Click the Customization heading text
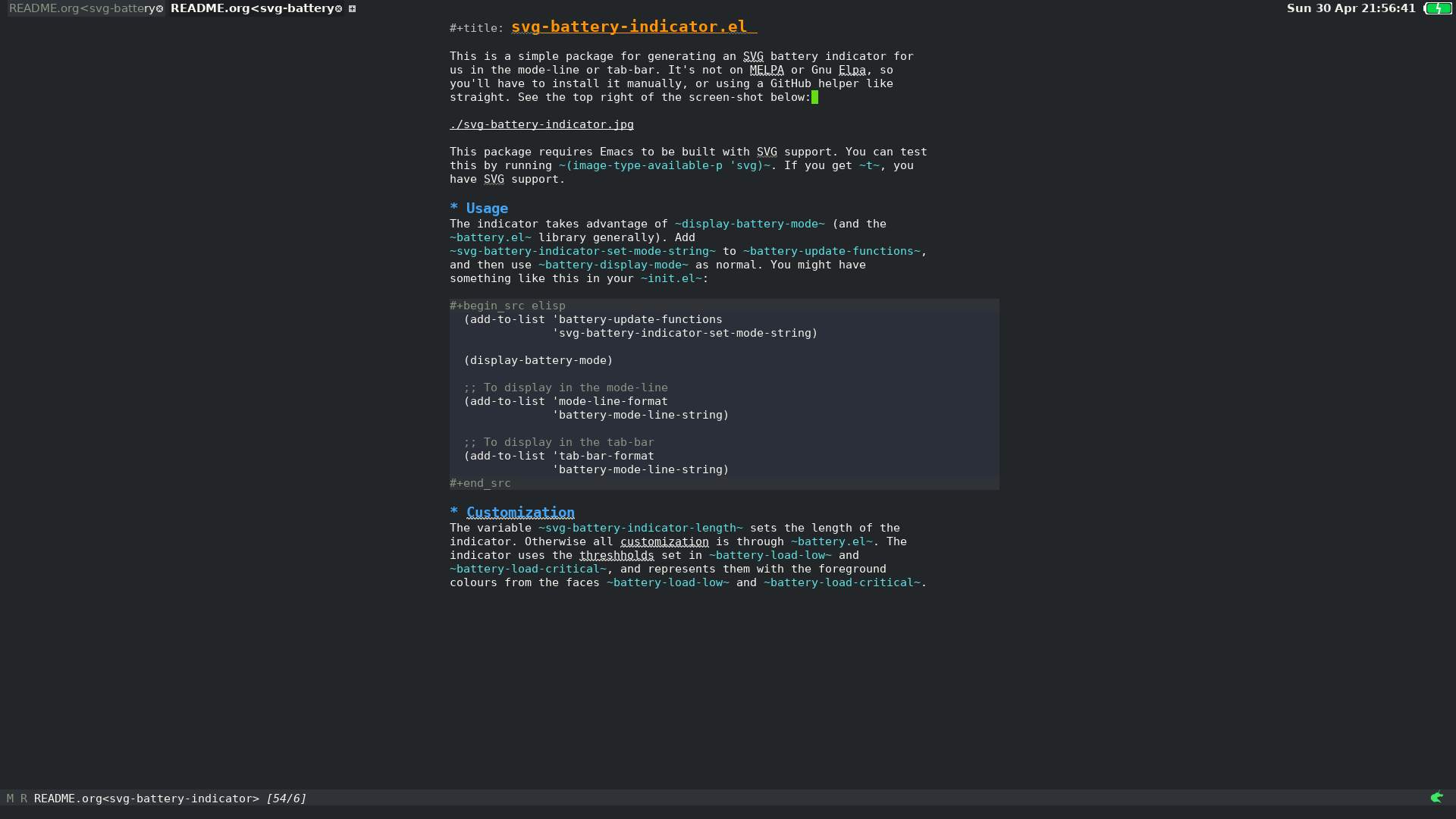 [520, 513]
